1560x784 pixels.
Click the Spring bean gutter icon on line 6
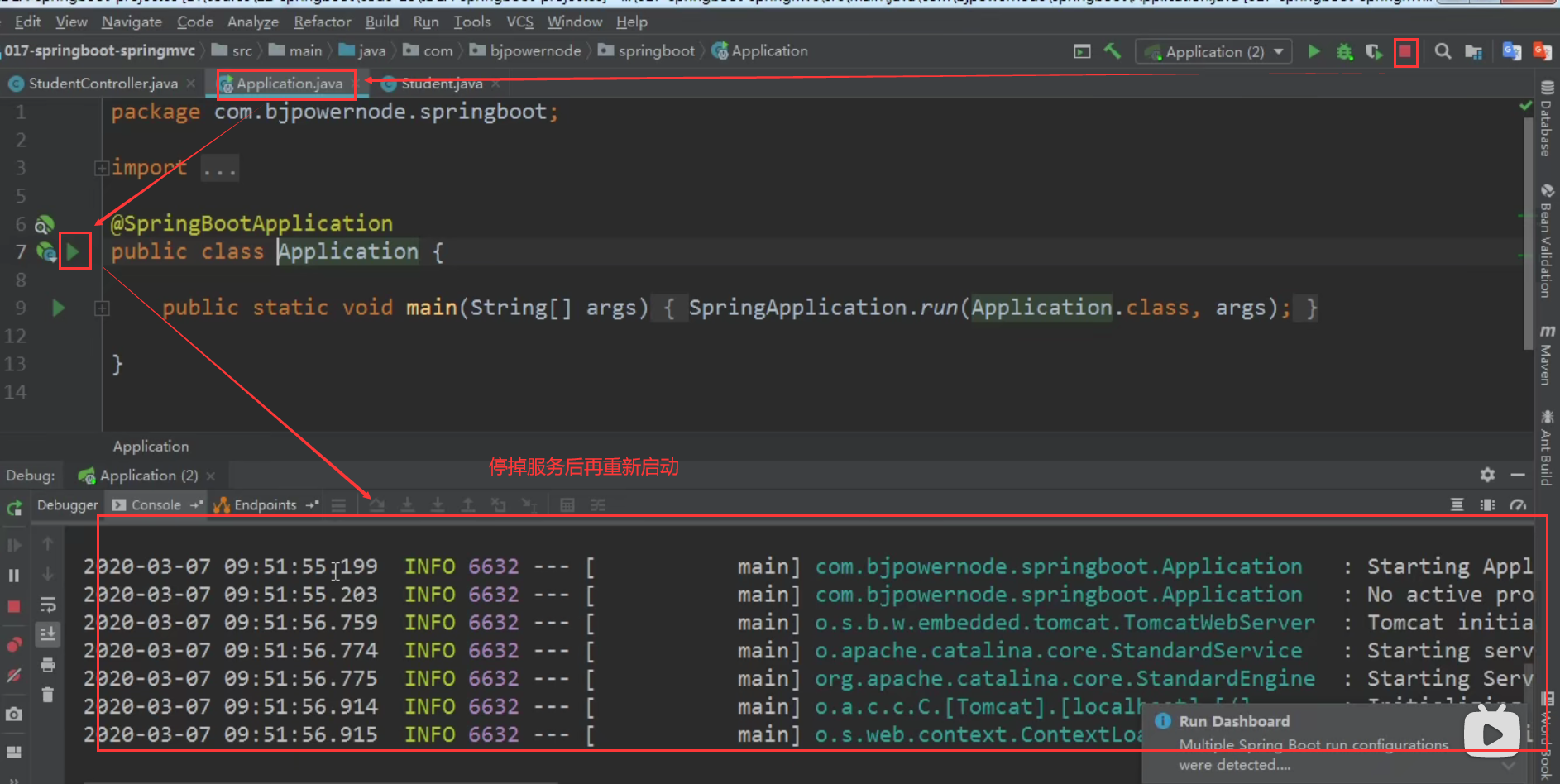click(45, 224)
